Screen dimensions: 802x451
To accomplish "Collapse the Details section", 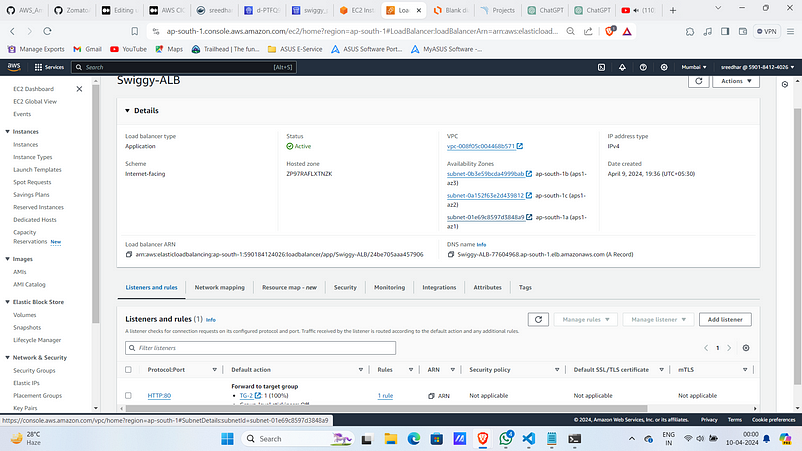I will [x=127, y=110].
